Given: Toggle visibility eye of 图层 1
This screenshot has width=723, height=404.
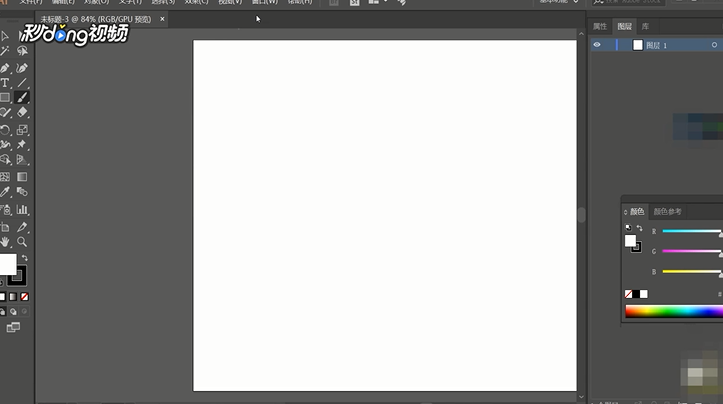Looking at the screenshot, I should (597, 45).
